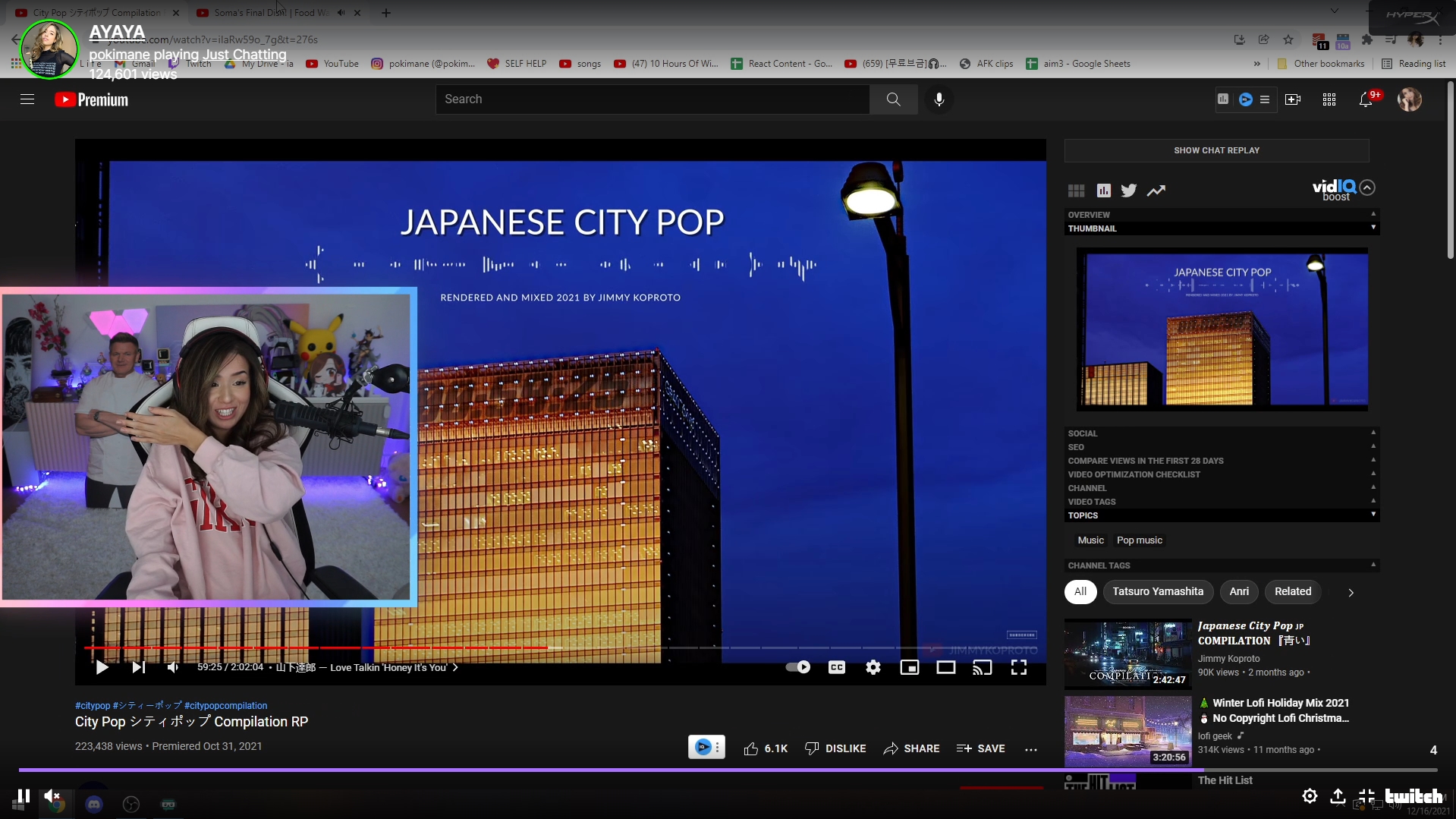Expand the VIDEO TAGS section
The image size is (1456, 819).
pos(1222,502)
